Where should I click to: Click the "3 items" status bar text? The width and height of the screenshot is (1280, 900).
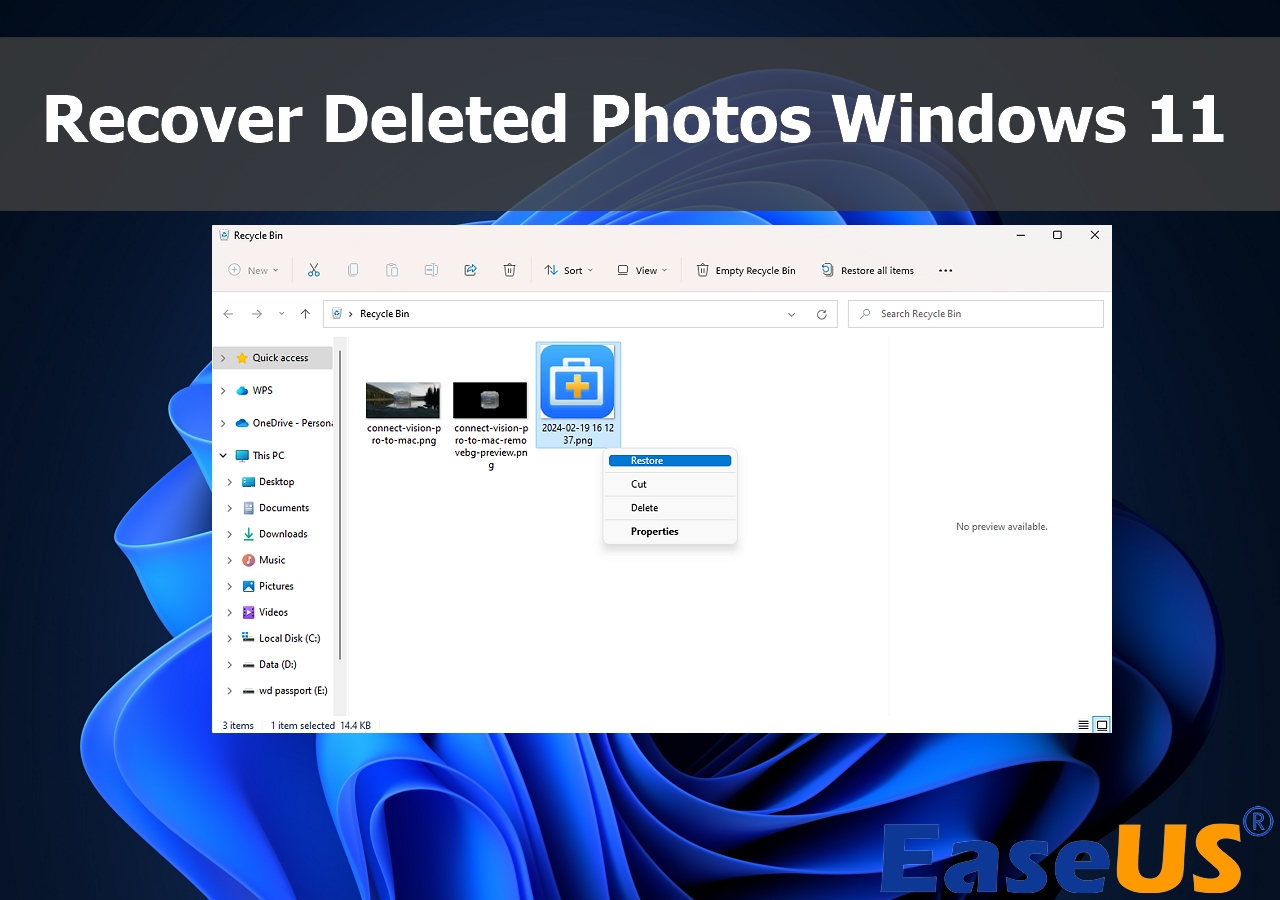238,725
